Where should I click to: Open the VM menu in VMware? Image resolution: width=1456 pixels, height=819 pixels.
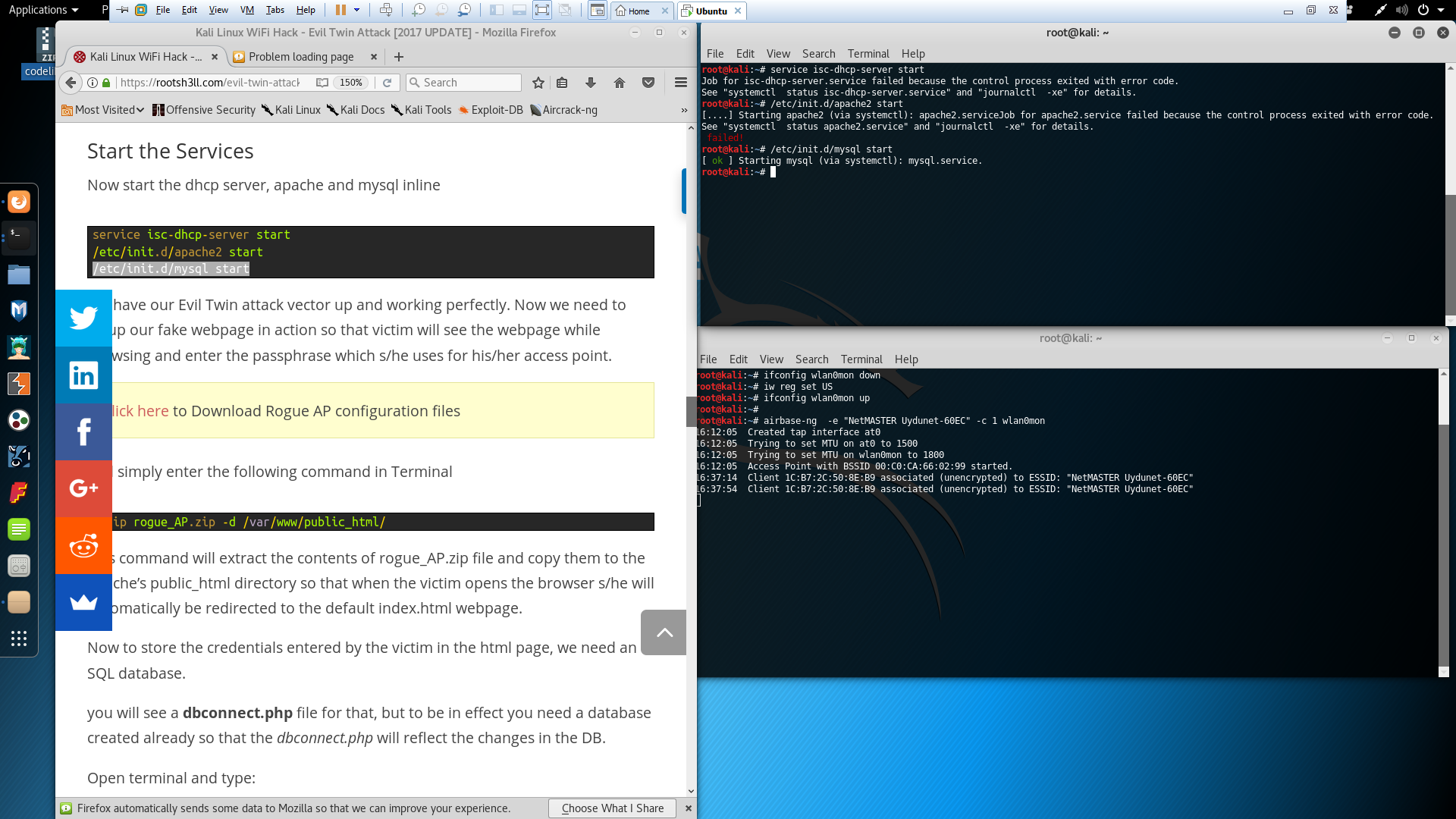[x=246, y=10]
